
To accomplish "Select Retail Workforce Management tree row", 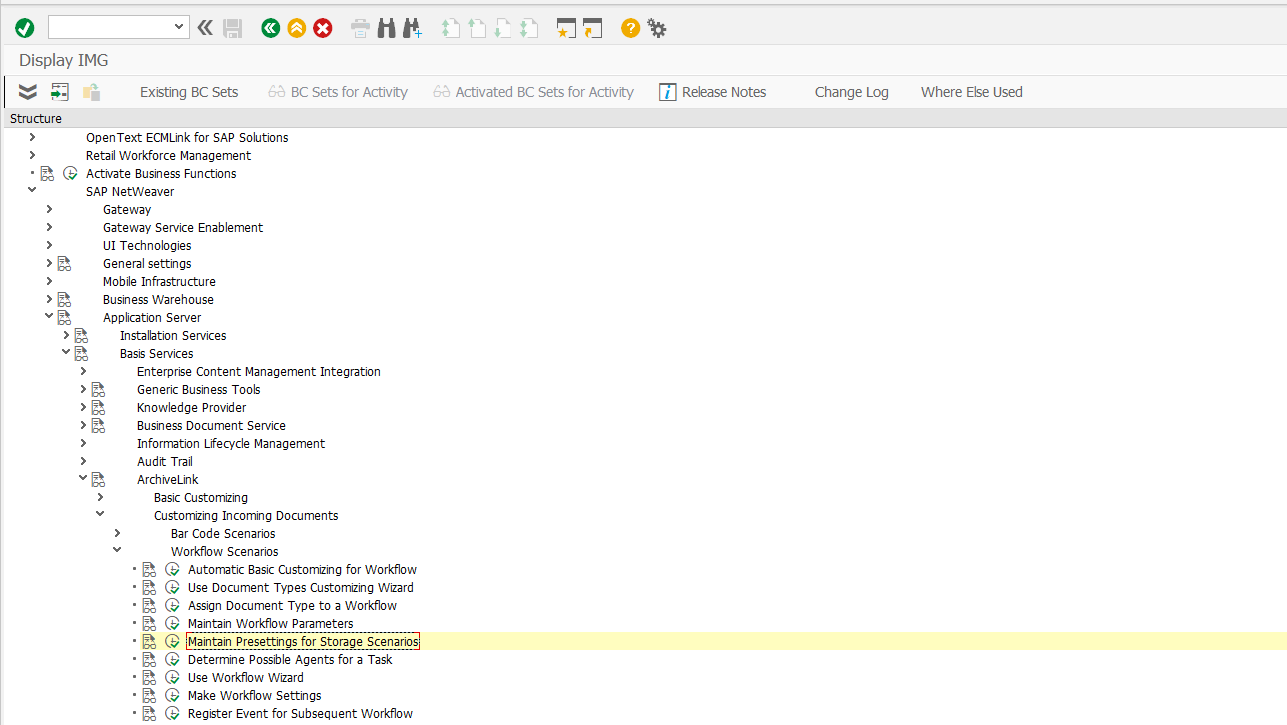I will [x=168, y=156].
